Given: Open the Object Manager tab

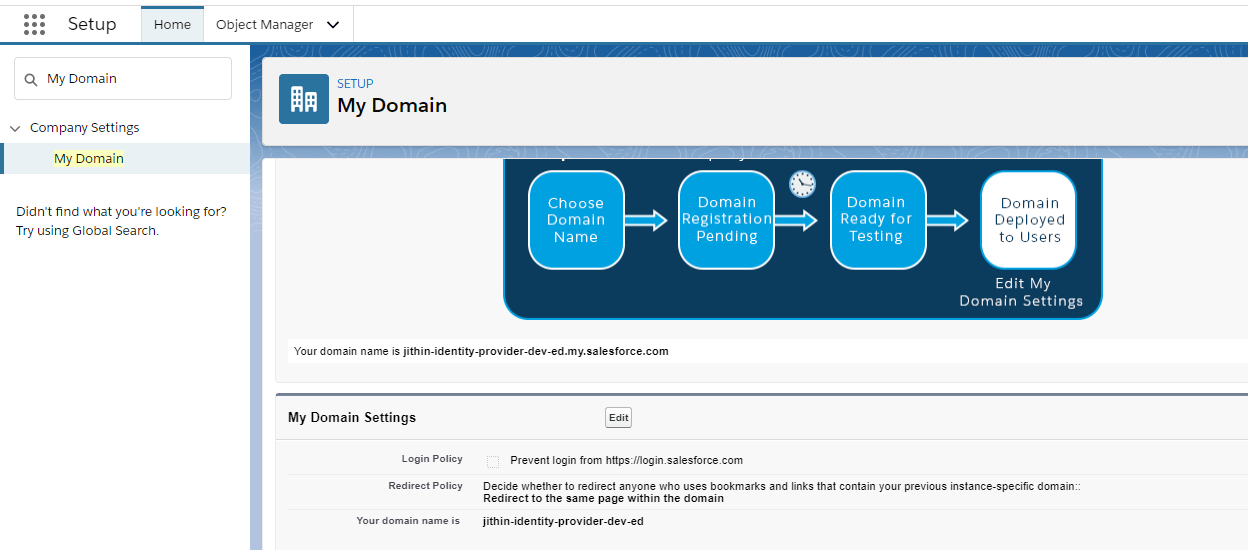Looking at the screenshot, I should [265, 24].
